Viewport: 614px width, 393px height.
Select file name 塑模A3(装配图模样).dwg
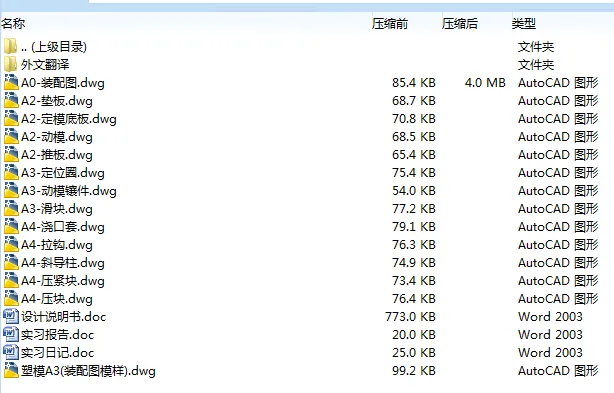click(x=88, y=371)
